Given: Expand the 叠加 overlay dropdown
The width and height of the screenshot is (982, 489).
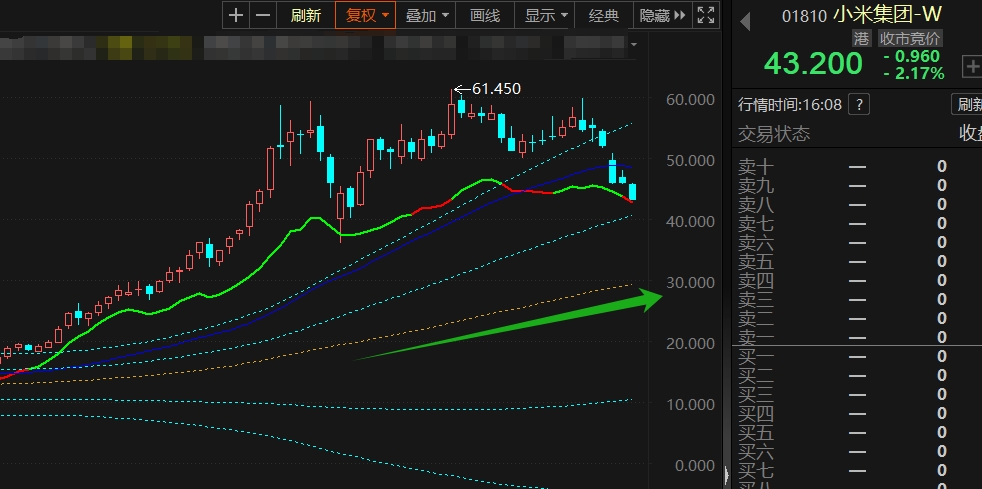Looking at the screenshot, I should pyautogui.click(x=426, y=15).
